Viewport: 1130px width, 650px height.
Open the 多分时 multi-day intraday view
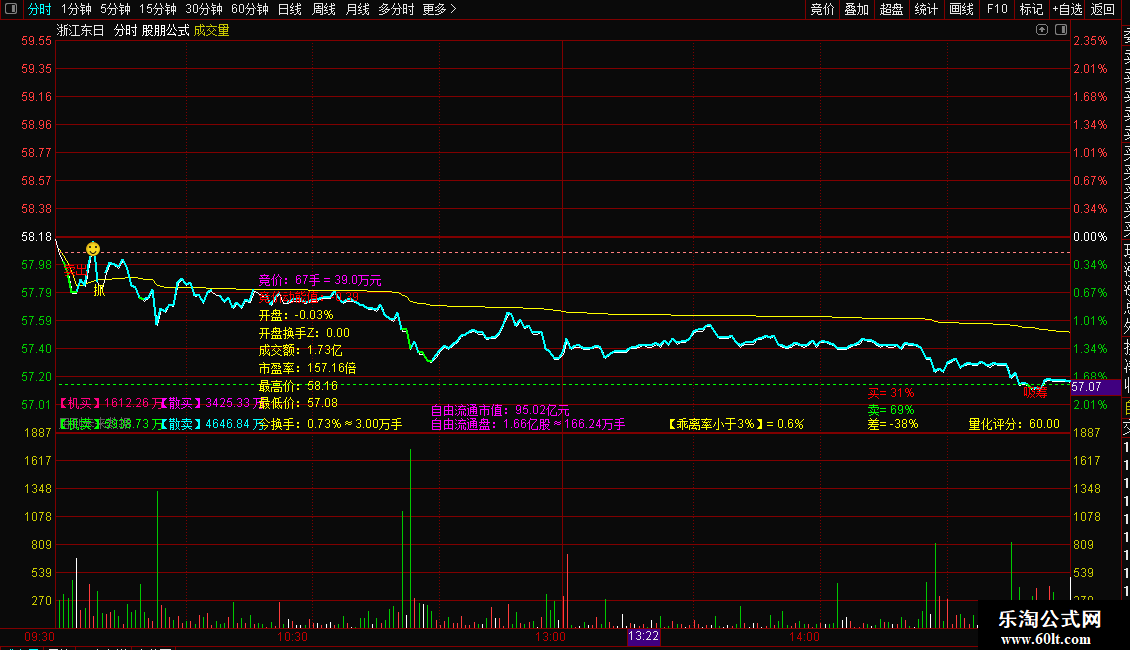pos(396,9)
